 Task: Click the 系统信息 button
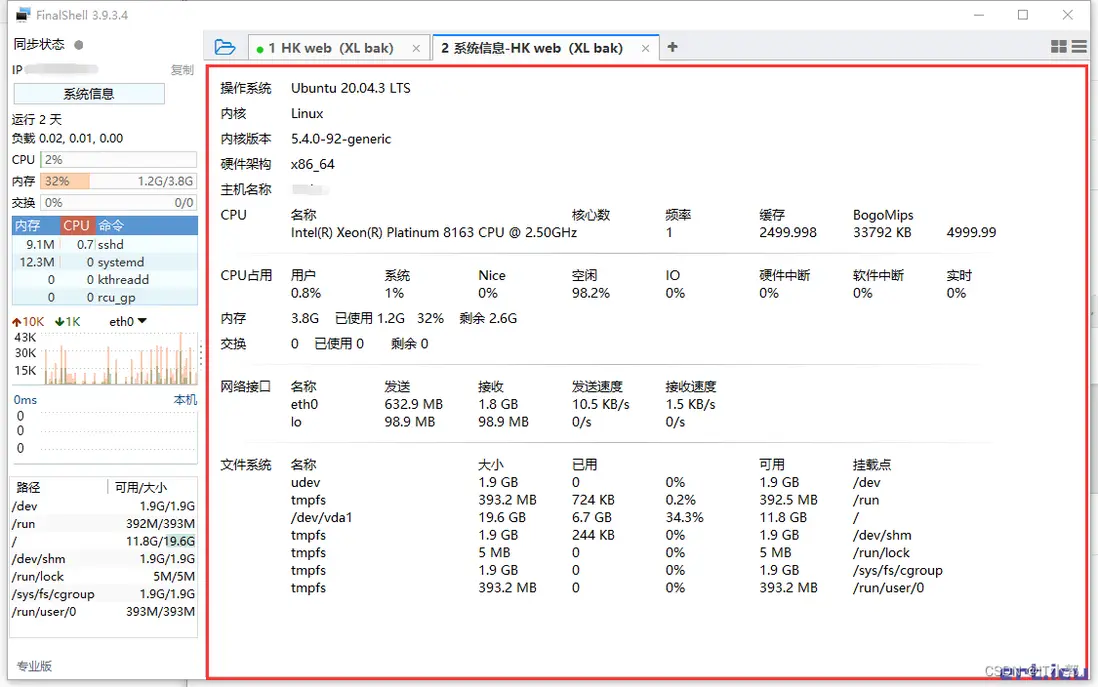point(89,94)
